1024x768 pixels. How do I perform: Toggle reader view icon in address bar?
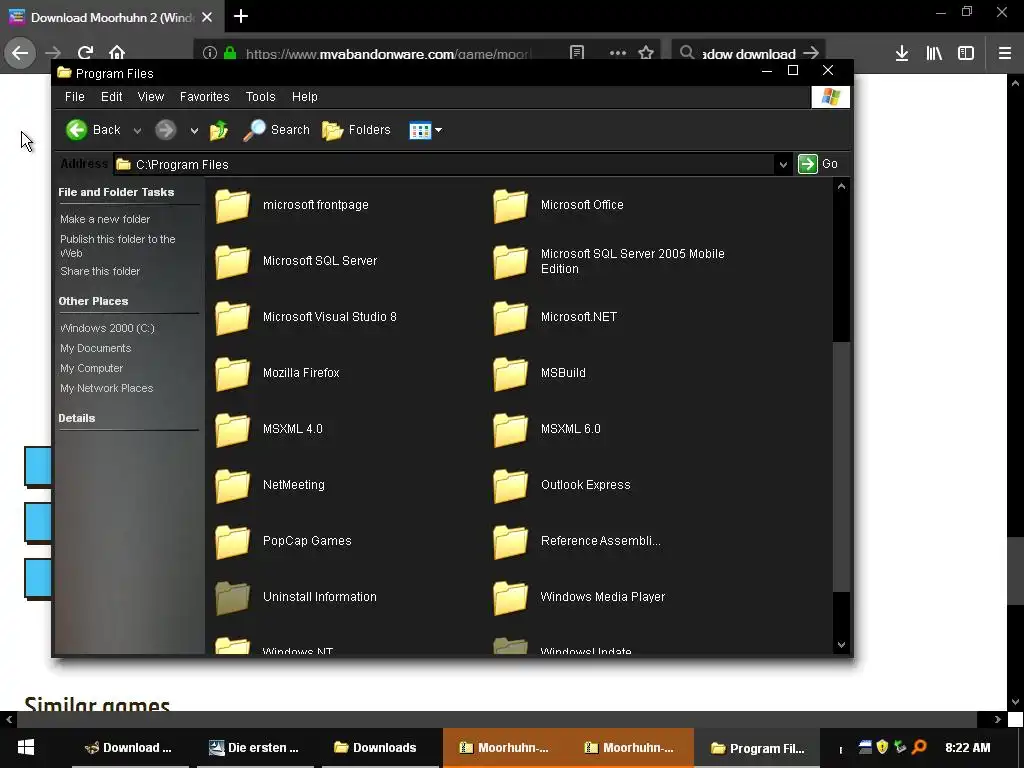(577, 53)
